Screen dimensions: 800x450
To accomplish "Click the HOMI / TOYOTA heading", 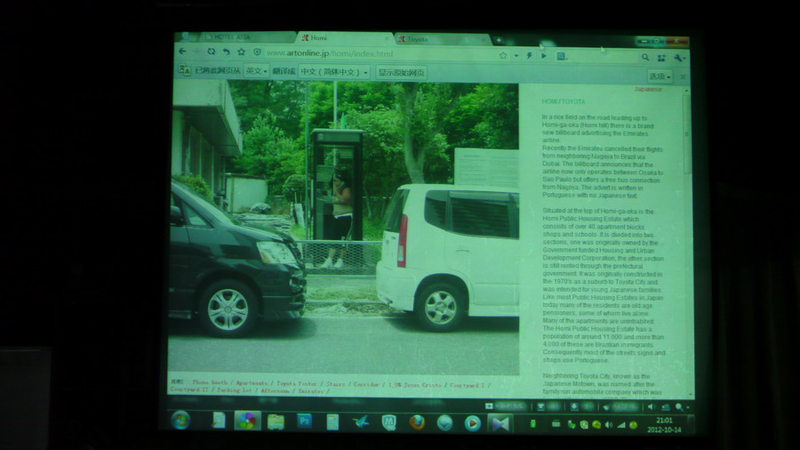I will pyautogui.click(x=563, y=102).
